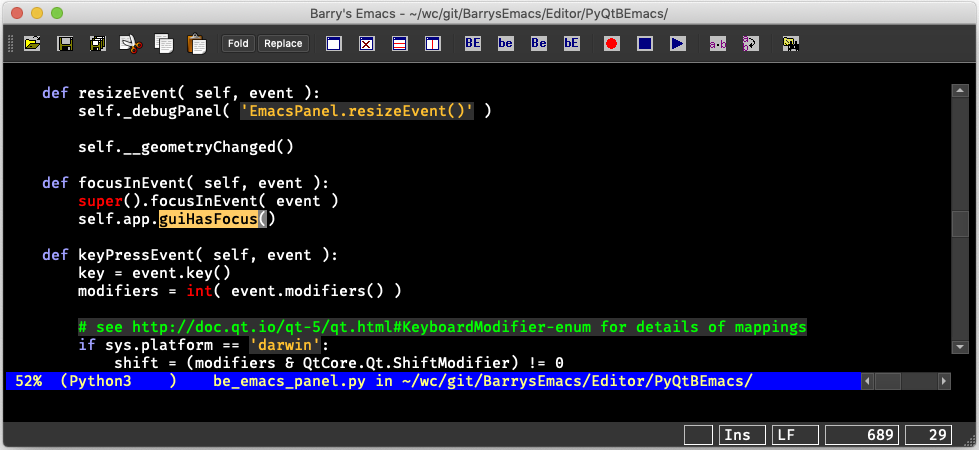Click the open file toolbar icon

[x=33, y=44]
